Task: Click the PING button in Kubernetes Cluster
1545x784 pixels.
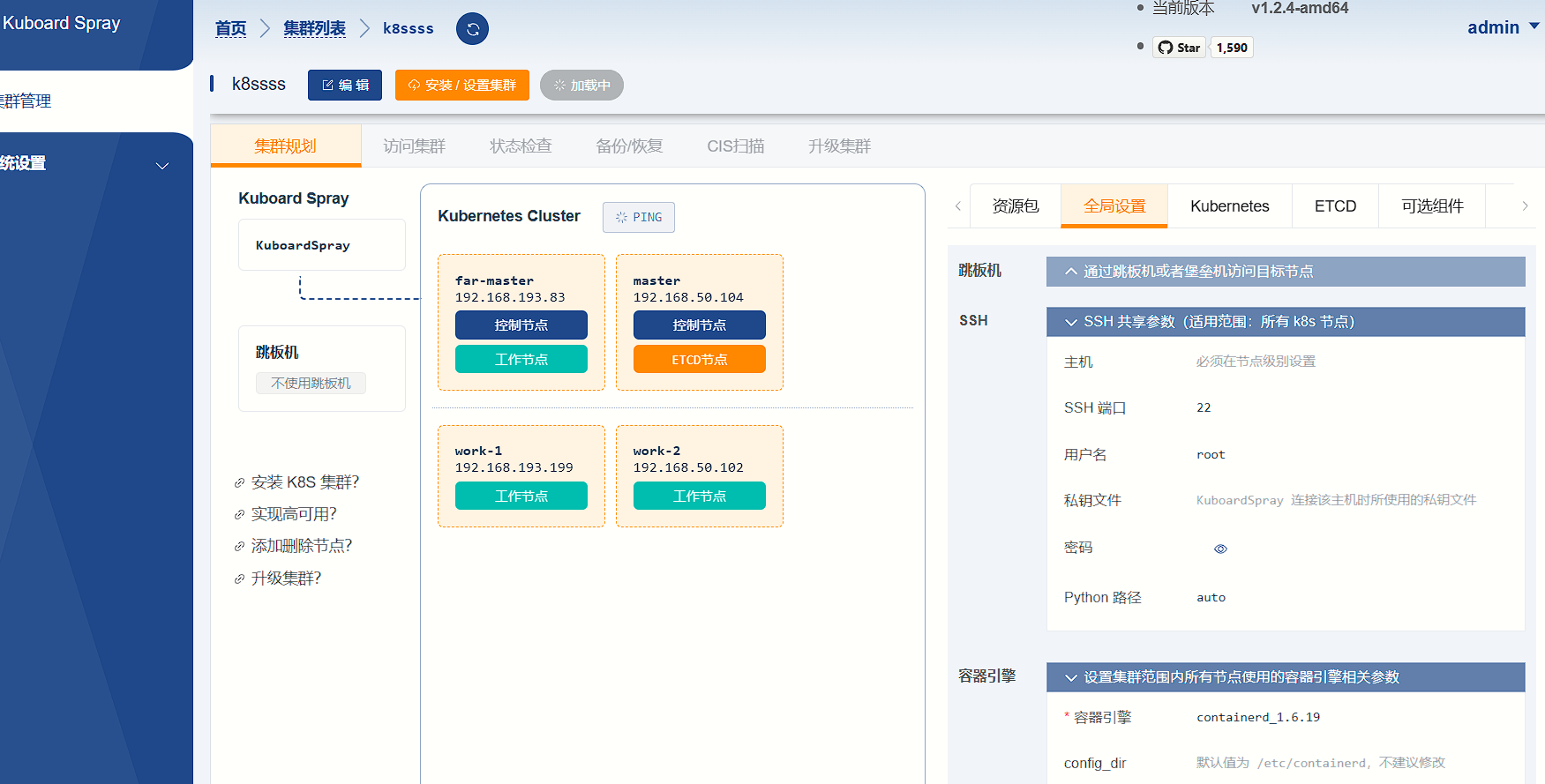Action: (x=639, y=217)
